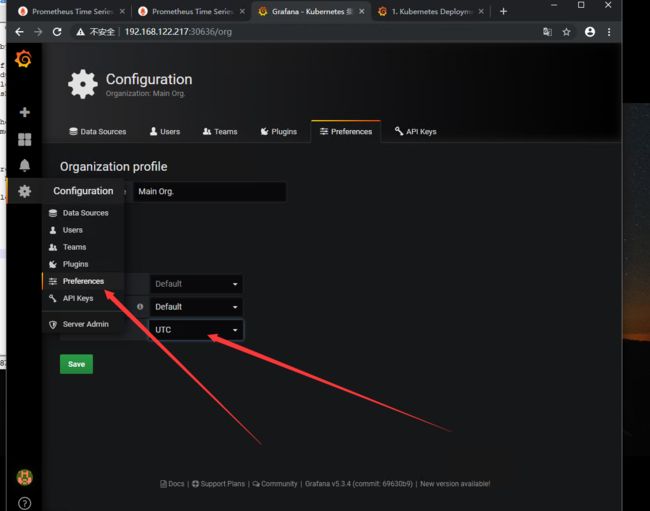Screen dimensions: 650x511
Task: Bookmark this page with the star icon
Action: click(567, 32)
